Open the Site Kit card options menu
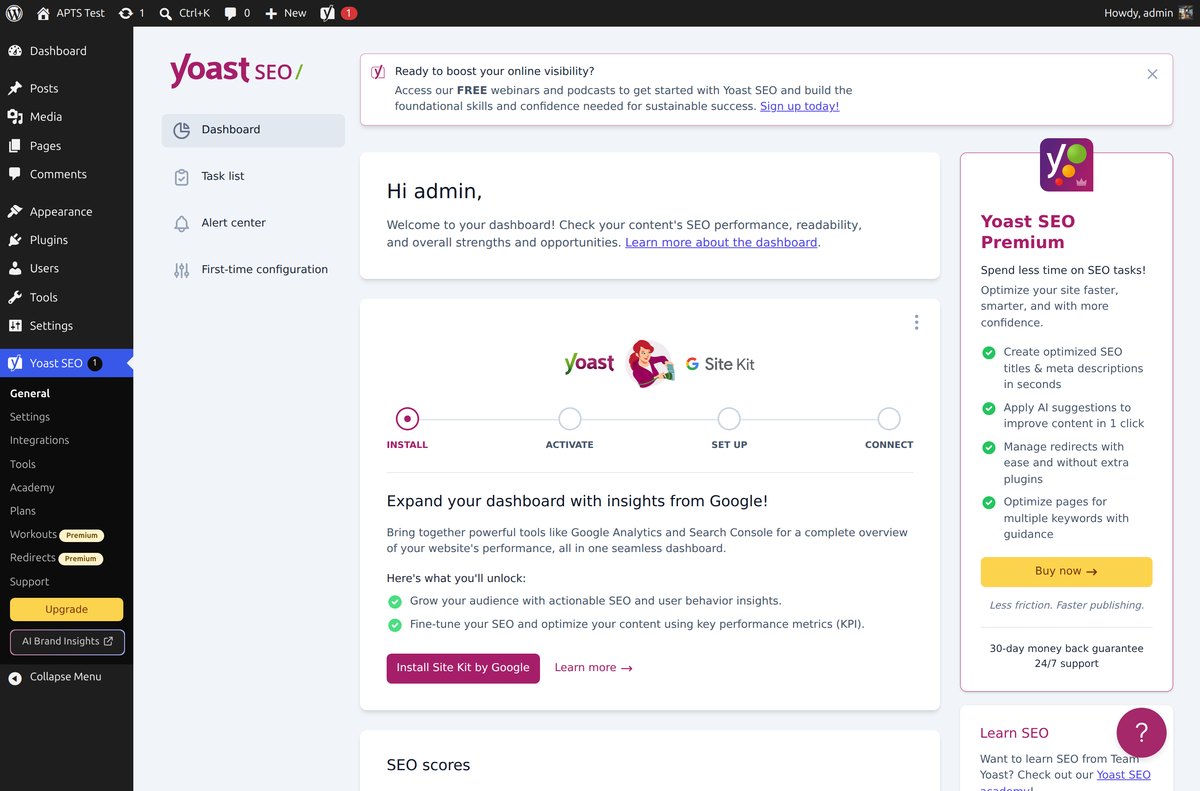This screenshot has width=1200, height=791. [x=916, y=322]
